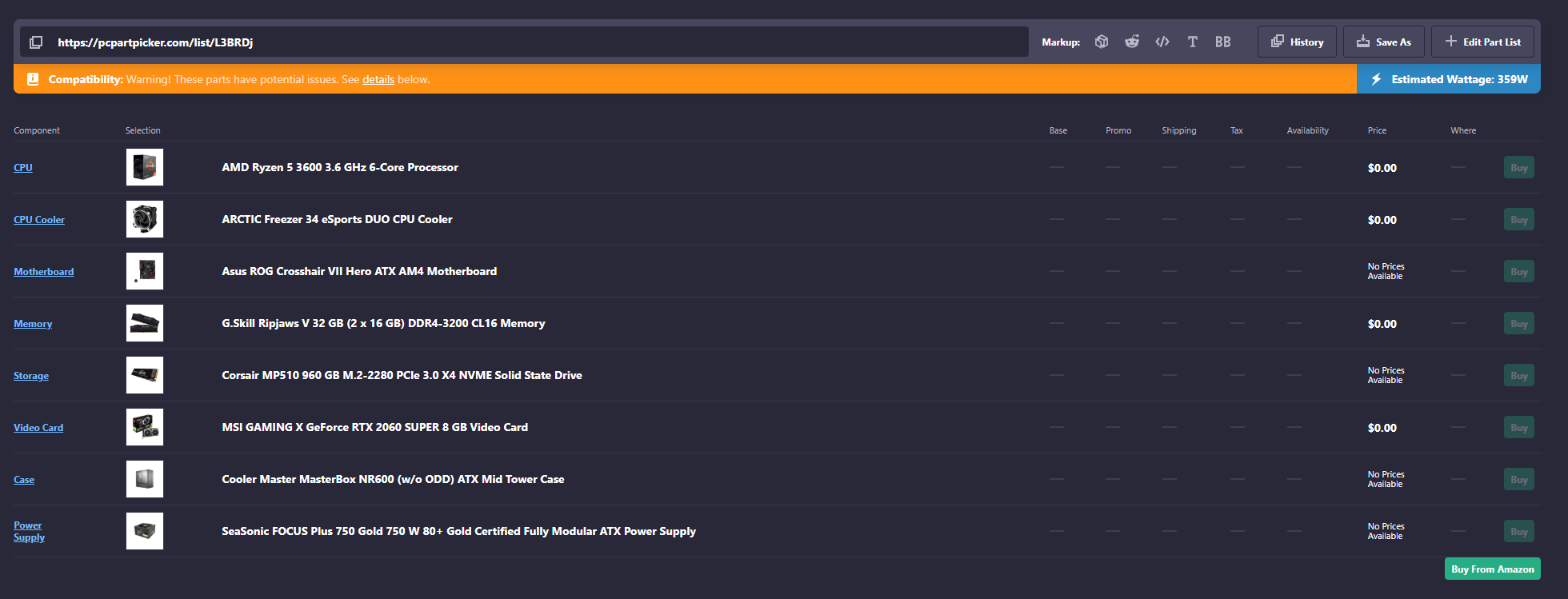
Task: Open Cooler Master MasterBox NR600 case name
Action: click(393, 479)
